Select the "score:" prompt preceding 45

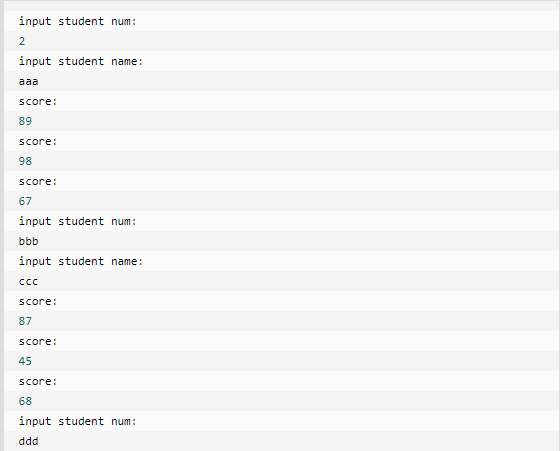point(38,341)
